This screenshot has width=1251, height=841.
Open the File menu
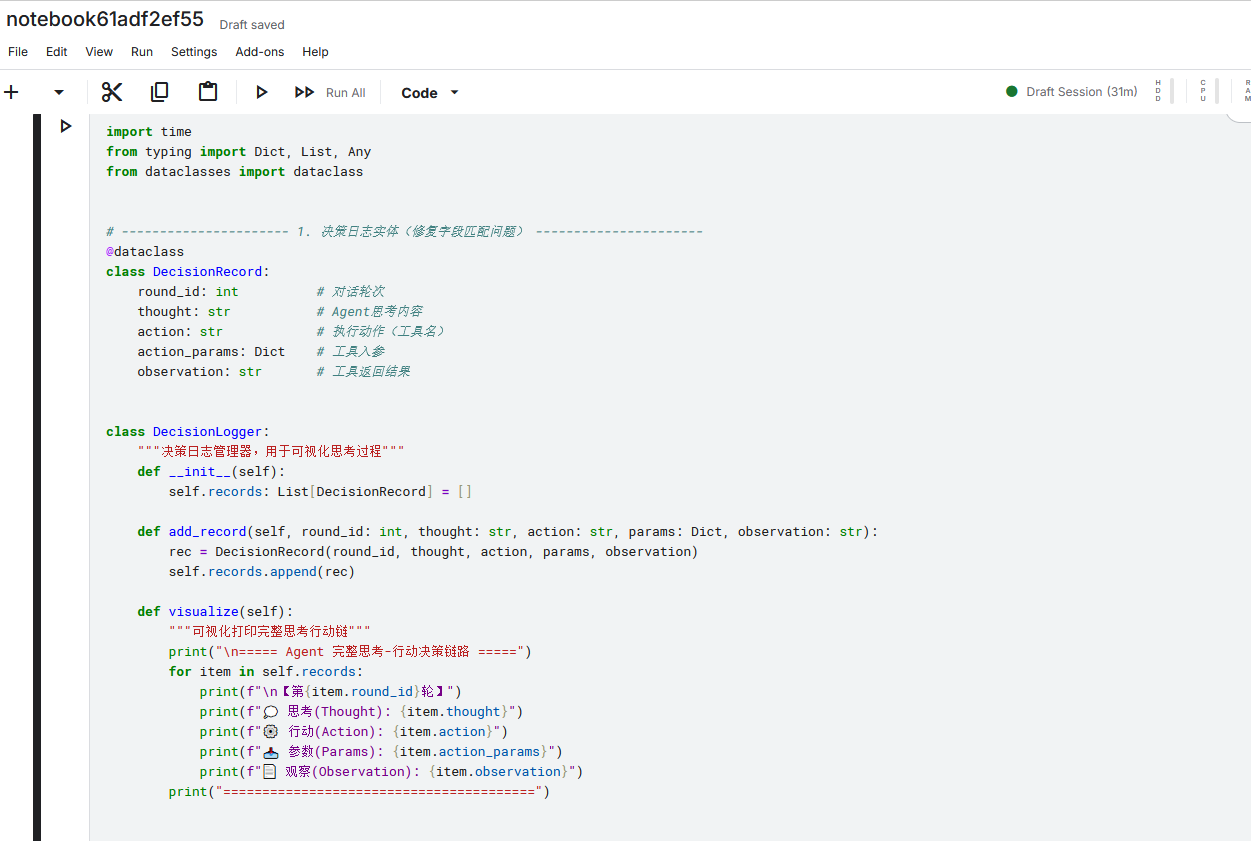pyautogui.click(x=18, y=52)
